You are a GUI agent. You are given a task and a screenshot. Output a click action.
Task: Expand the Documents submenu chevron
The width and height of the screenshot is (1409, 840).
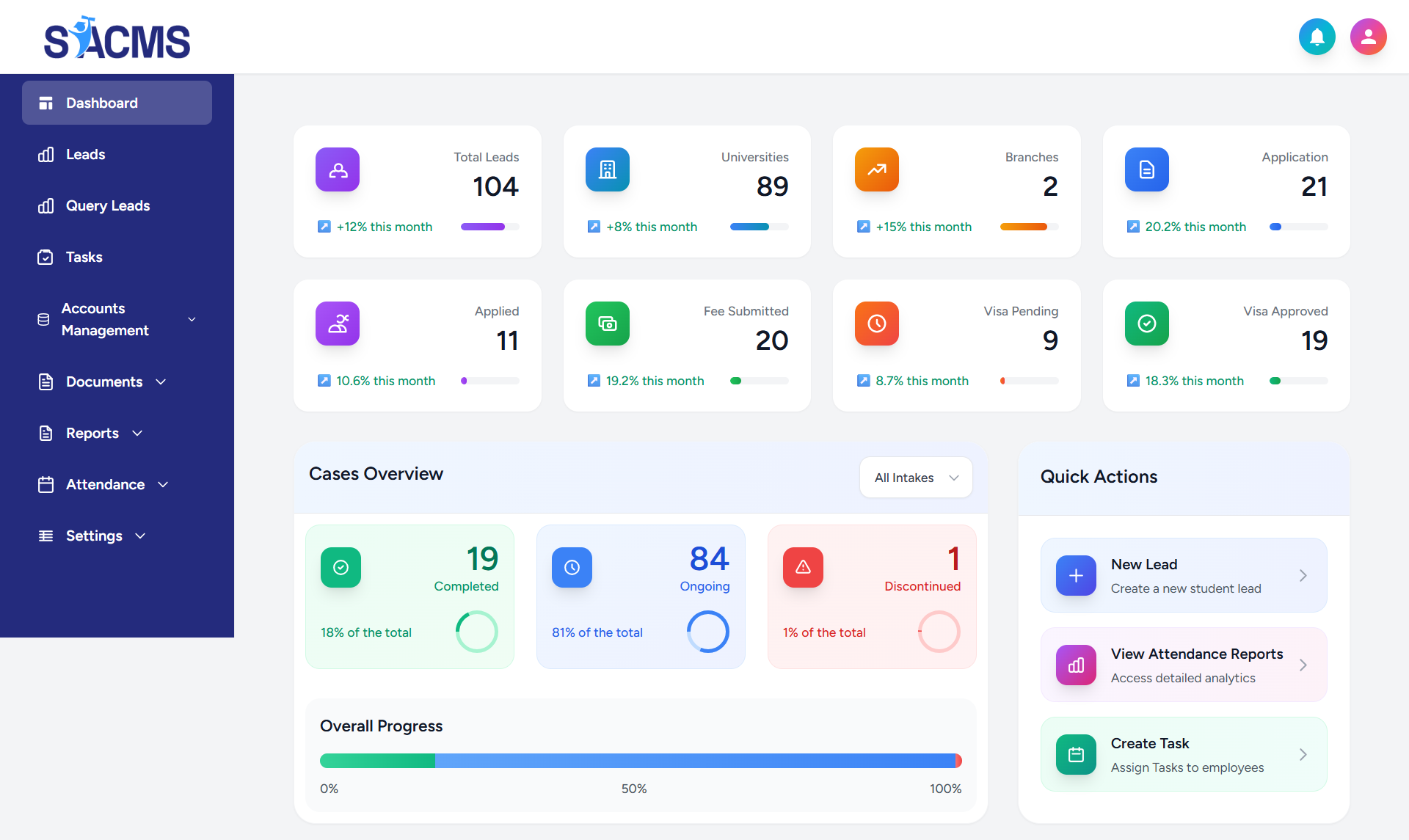(x=161, y=381)
